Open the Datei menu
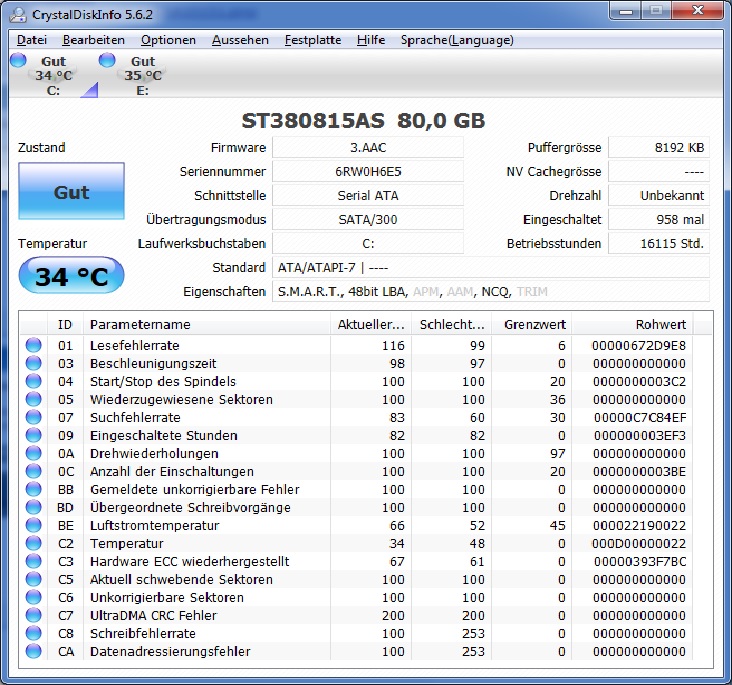 pyautogui.click(x=32, y=40)
